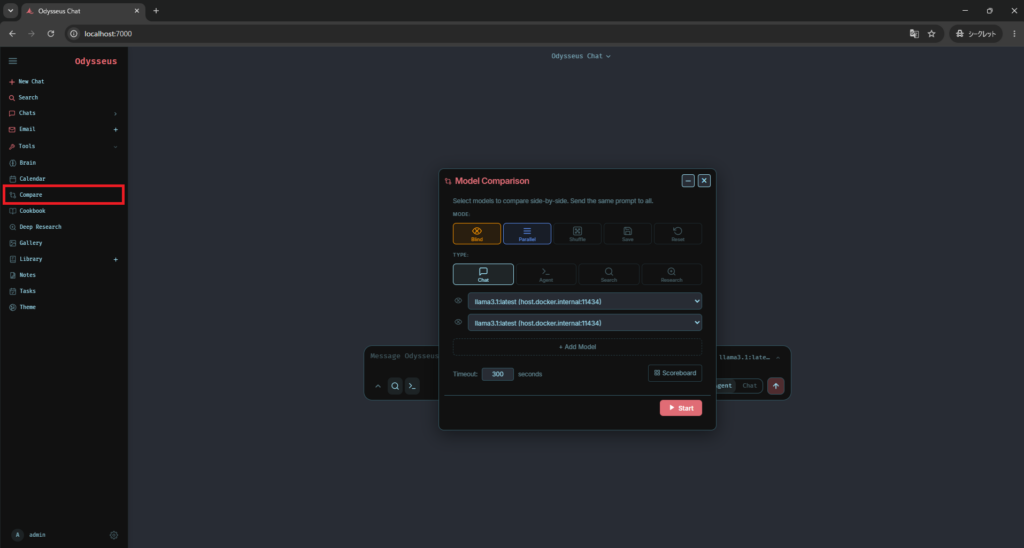This screenshot has height=548, width=1024.
Task: Select Research comparison type
Action: [671, 274]
